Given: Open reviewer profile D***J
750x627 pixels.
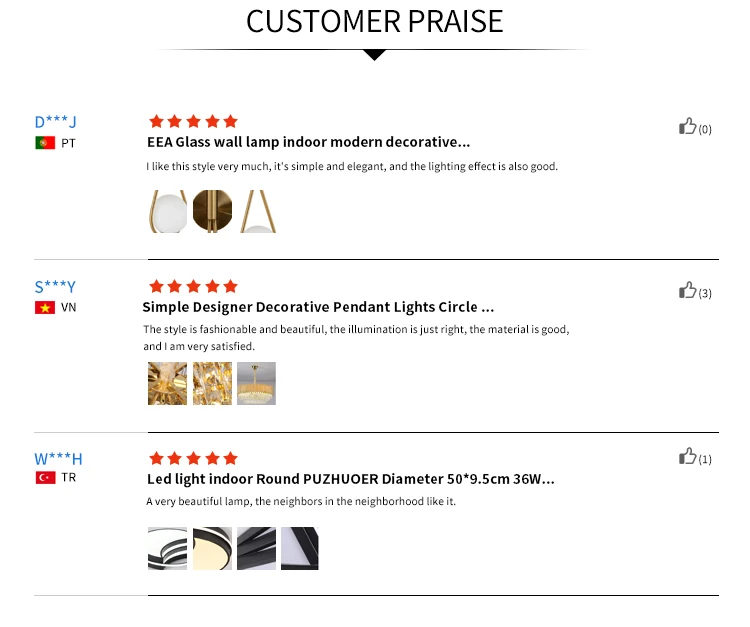Looking at the screenshot, I should pyautogui.click(x=55, y=122).
